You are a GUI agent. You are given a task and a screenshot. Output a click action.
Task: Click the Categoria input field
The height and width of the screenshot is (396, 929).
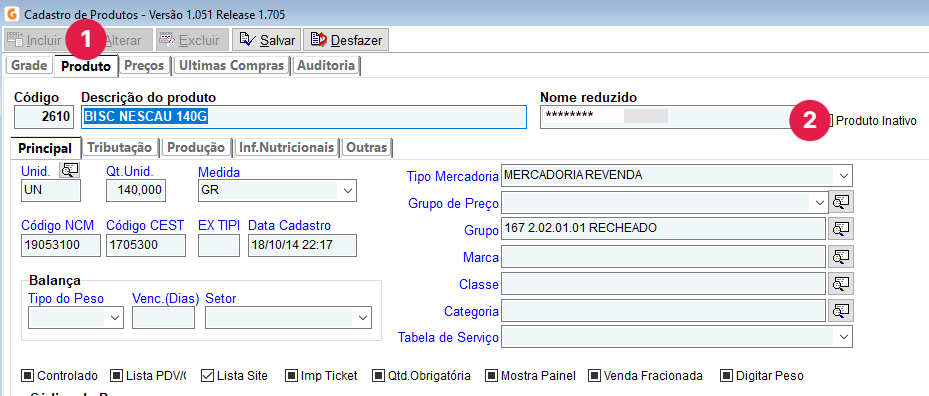(663, 310)
